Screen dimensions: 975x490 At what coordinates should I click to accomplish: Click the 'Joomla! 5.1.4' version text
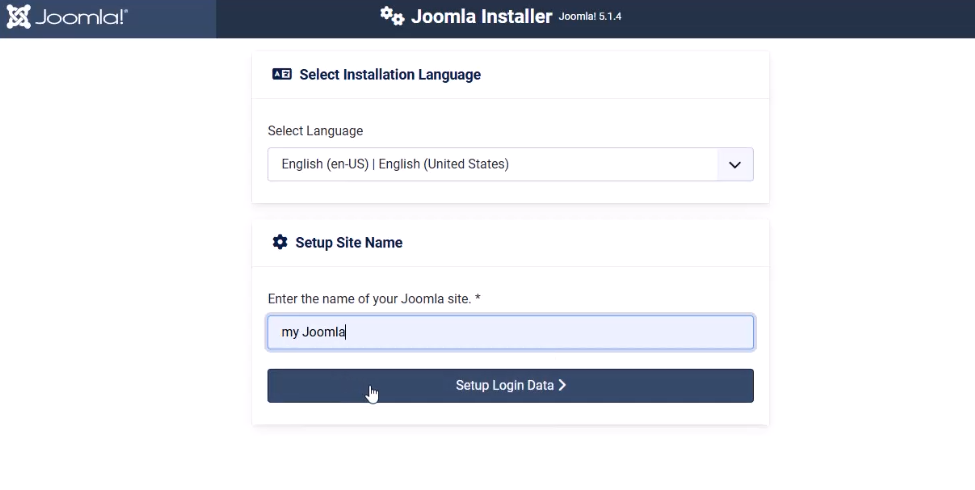[x=589, y=16]
